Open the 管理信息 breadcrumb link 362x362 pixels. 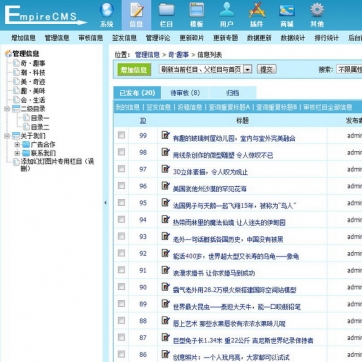(x=147, y=55)
